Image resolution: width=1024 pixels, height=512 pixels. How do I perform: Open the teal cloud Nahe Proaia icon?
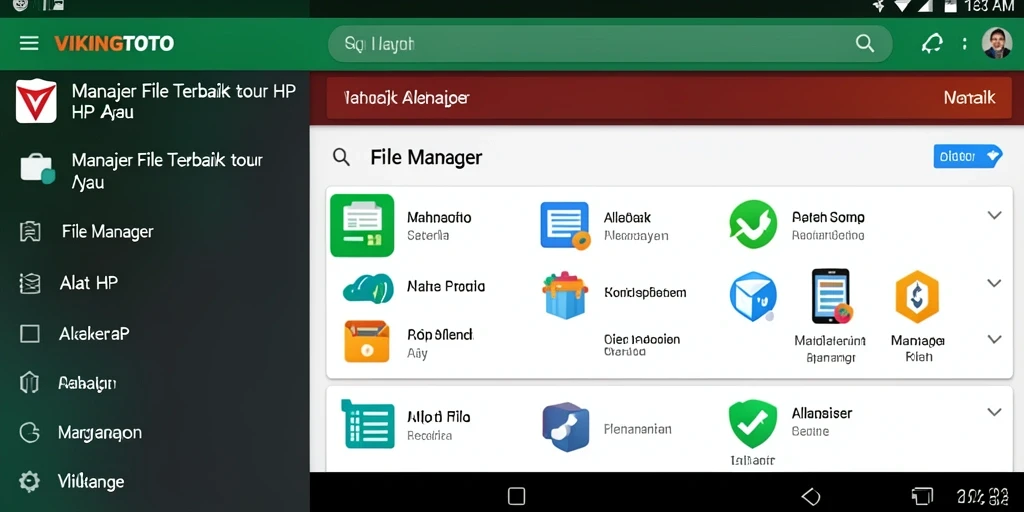[x=368, y=288]
